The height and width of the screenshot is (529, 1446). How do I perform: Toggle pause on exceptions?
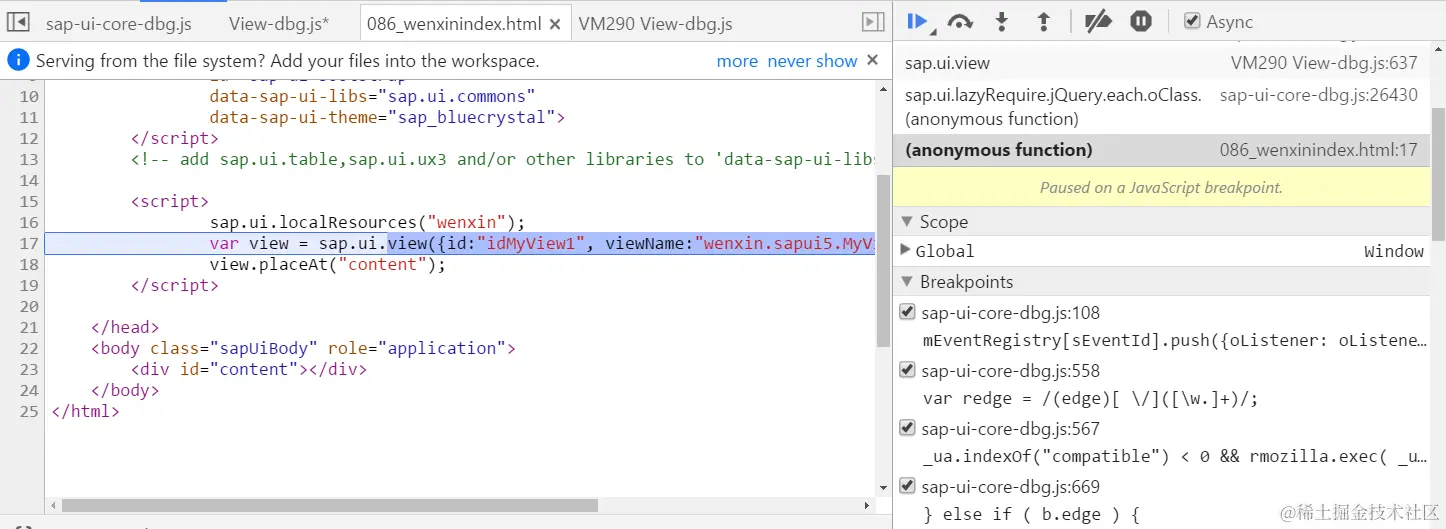[1141, 21]
